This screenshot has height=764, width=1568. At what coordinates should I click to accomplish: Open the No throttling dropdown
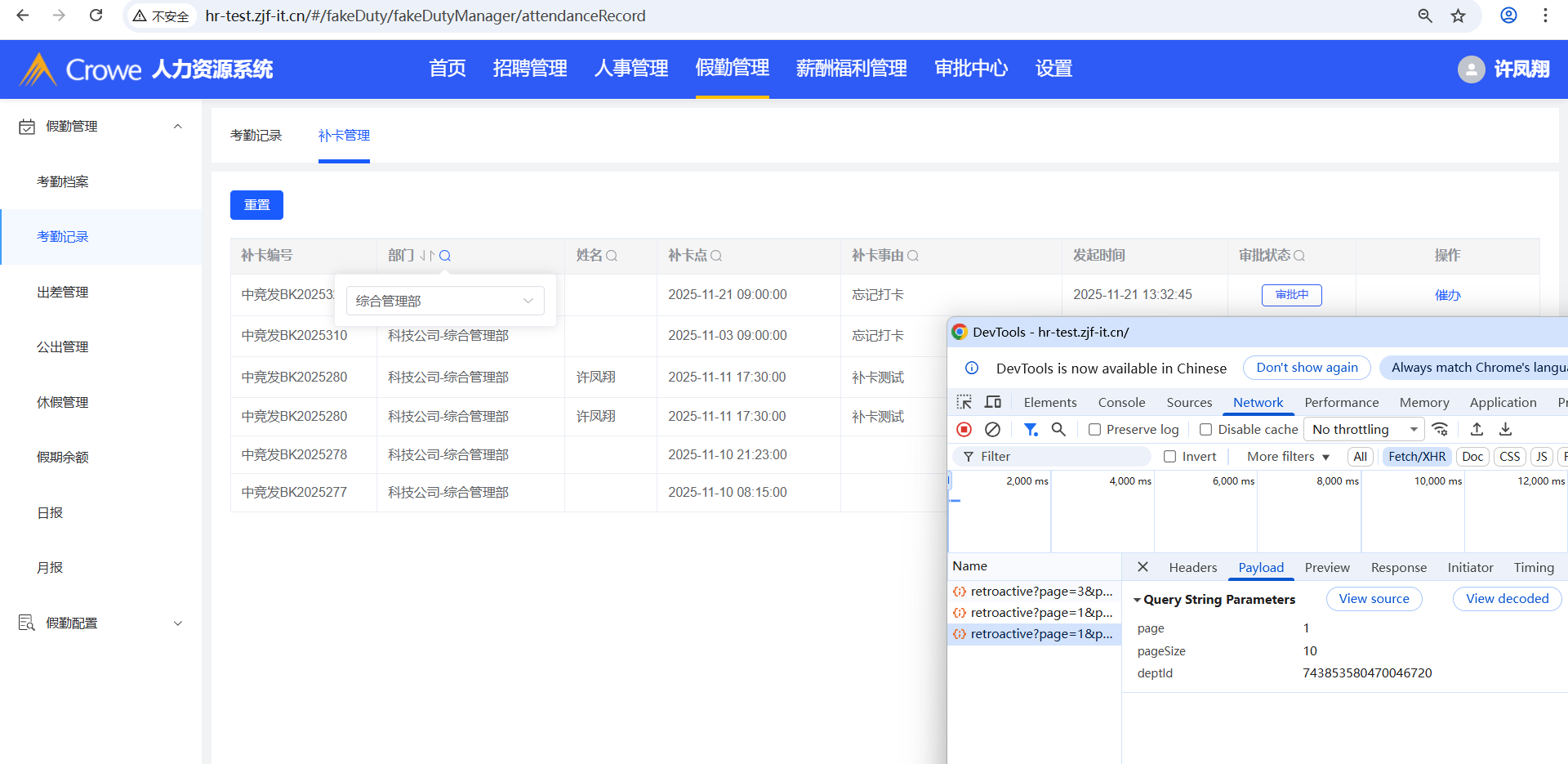click(x=1364, y=430)
